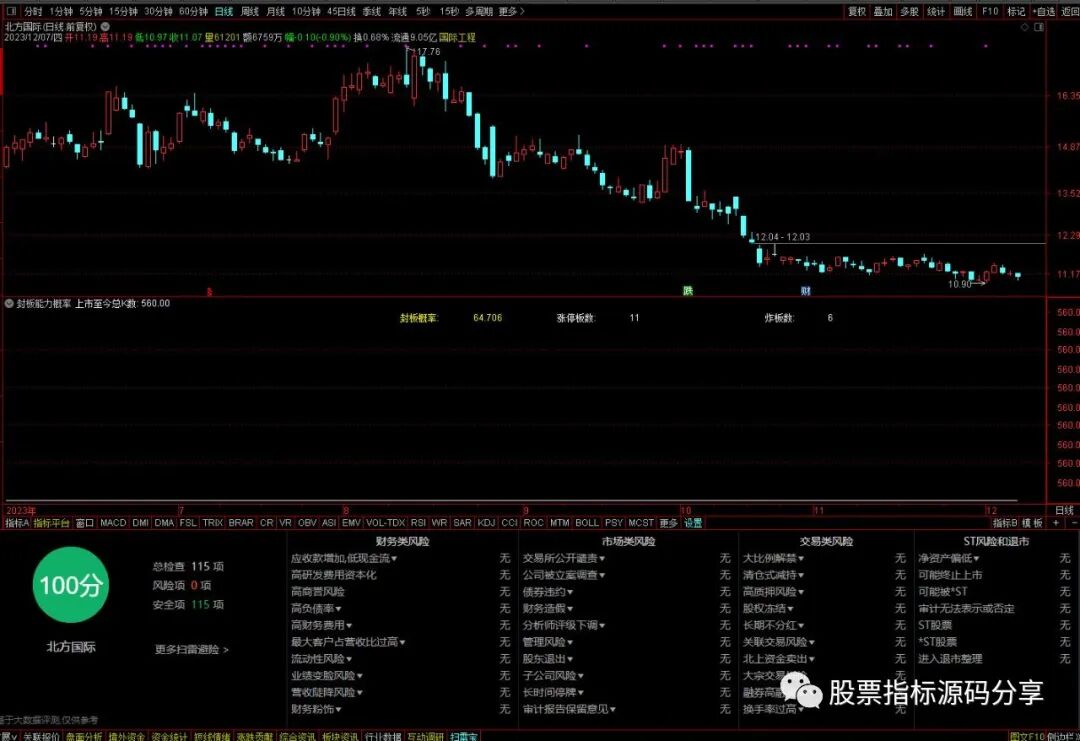
Task: Open F10 company info
Action: 990,12
